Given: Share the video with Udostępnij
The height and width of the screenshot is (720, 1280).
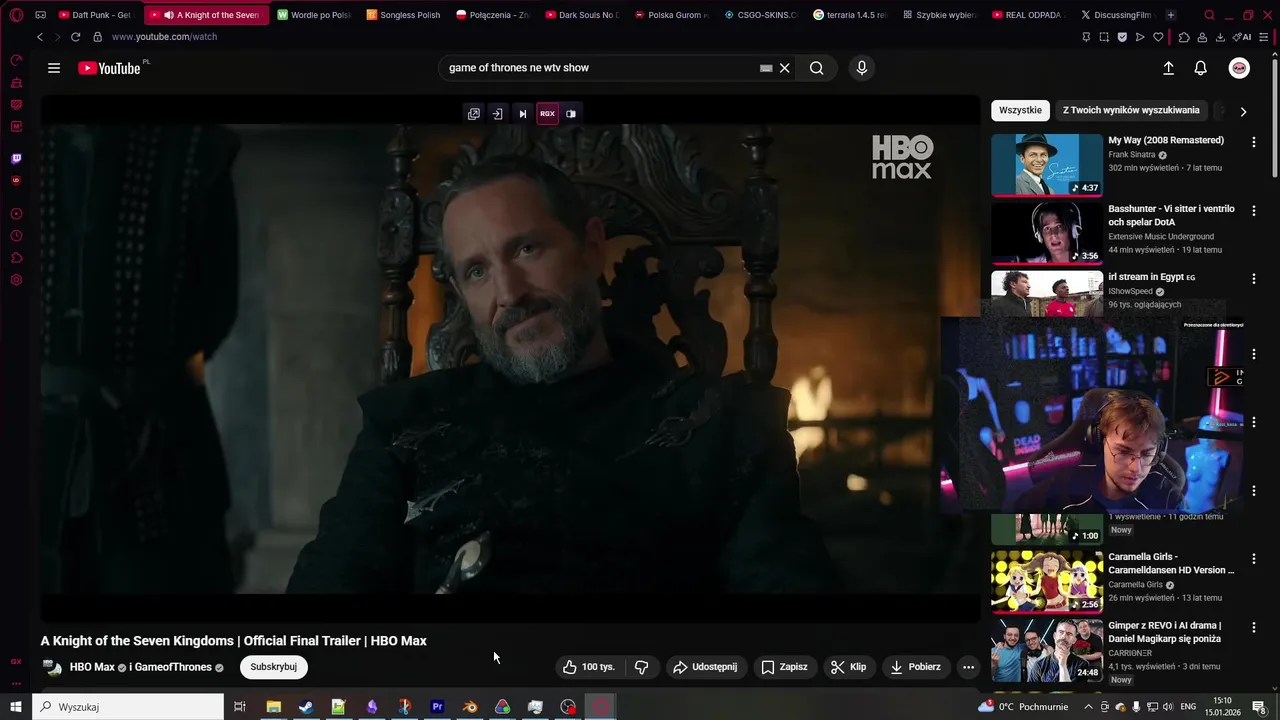Looking at the screenshot, I should (705, 667).
